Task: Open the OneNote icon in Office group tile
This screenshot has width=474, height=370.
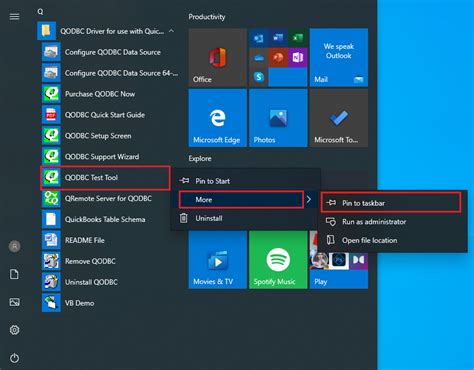Action: point(298,58)
